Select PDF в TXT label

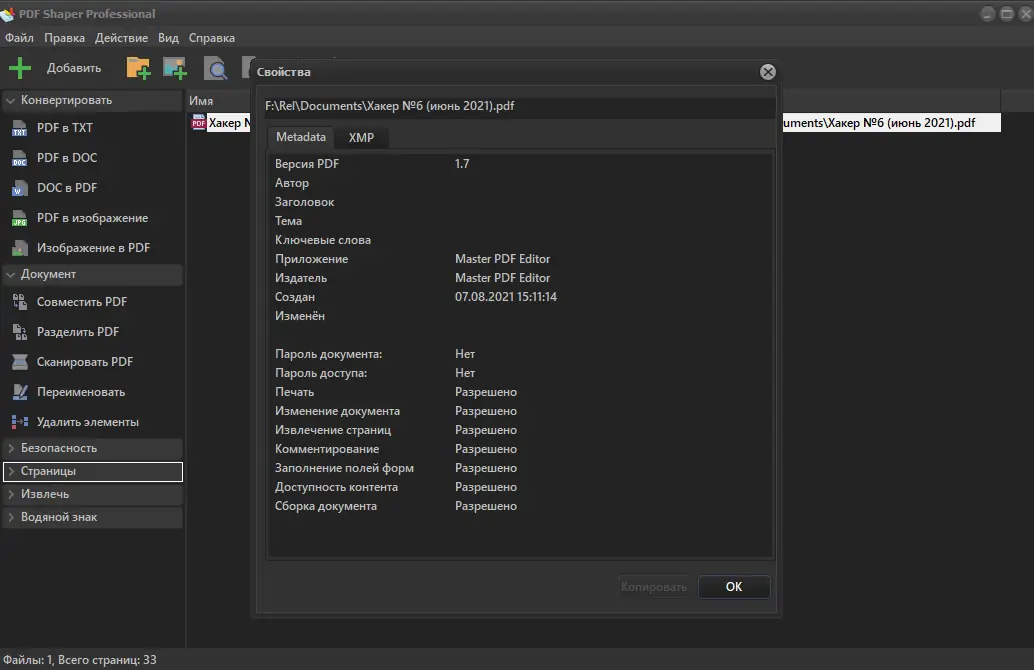click(x=65, y=128)
